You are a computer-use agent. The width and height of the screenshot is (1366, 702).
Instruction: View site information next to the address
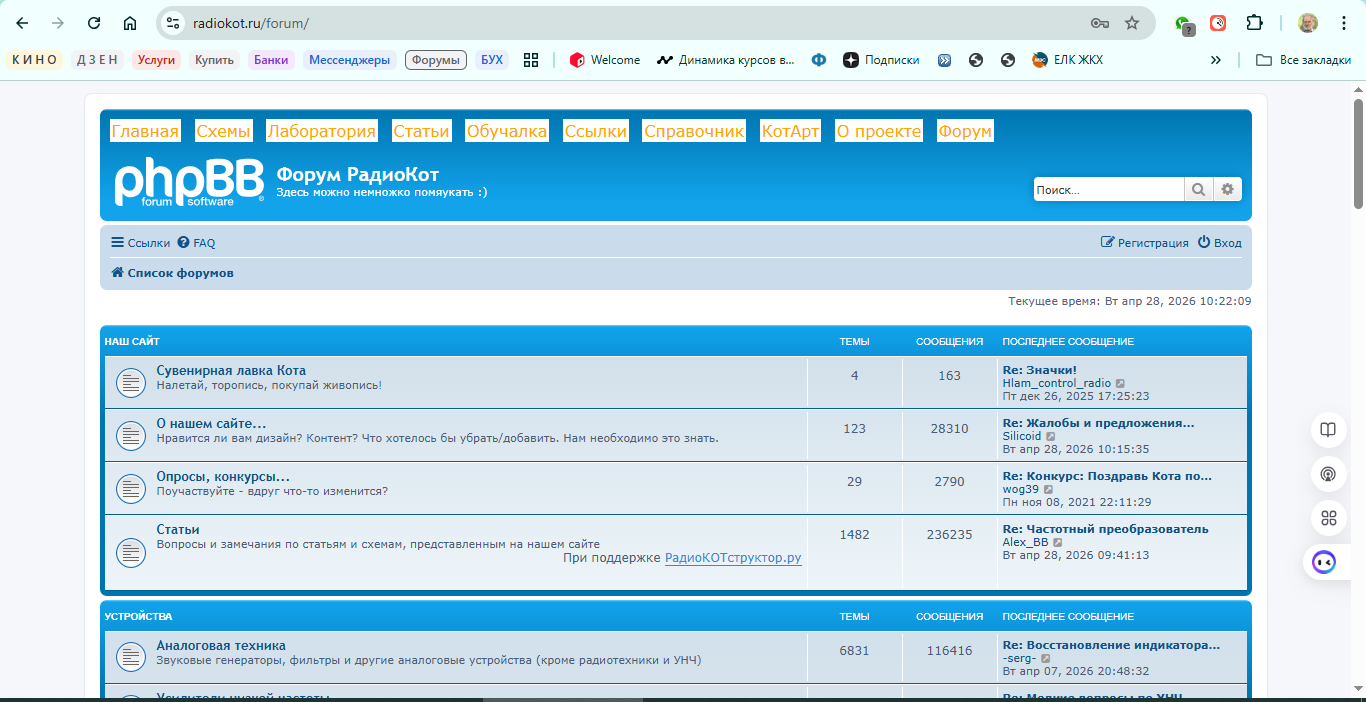[x=172, y=23]
